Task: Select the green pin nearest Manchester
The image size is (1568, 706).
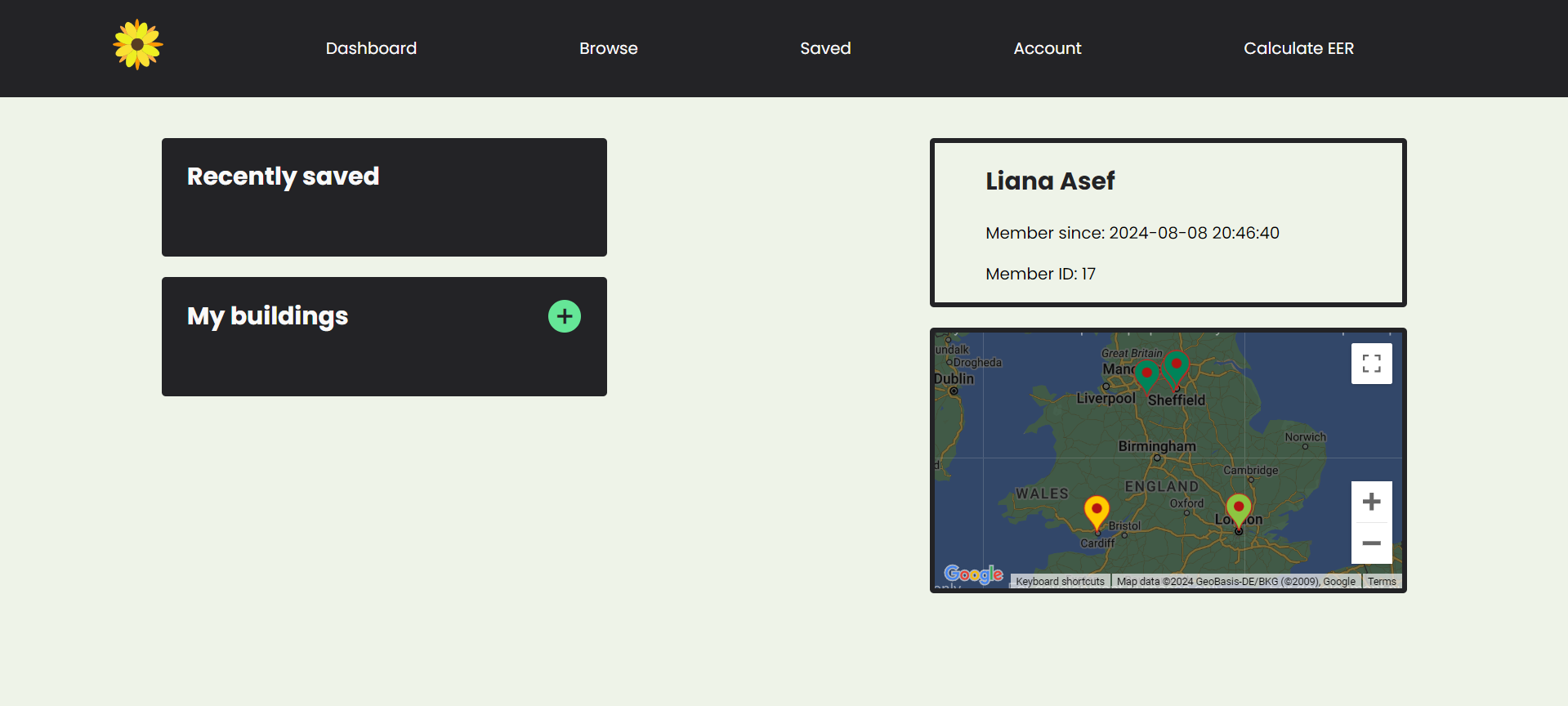Action: tap(1147, 376)
